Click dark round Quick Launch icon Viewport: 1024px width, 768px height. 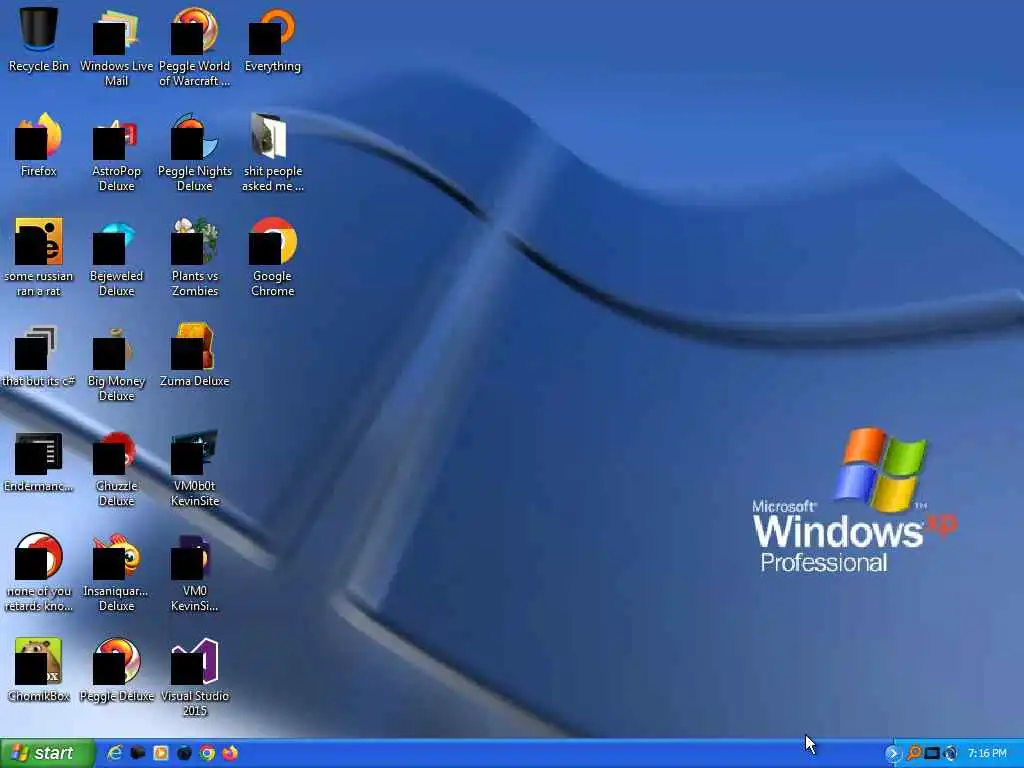184,753
